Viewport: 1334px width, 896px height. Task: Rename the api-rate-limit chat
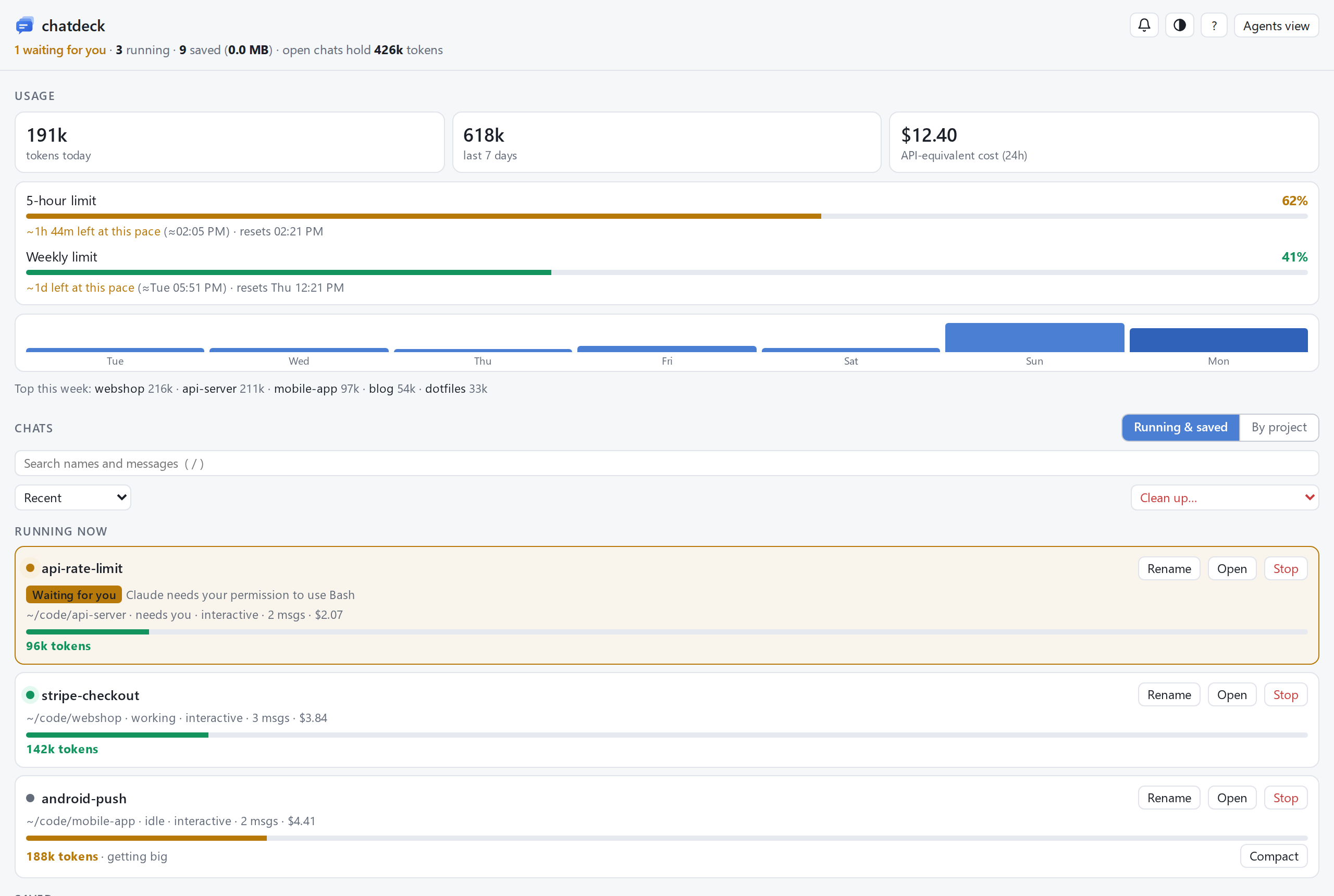coord(1169,568)
